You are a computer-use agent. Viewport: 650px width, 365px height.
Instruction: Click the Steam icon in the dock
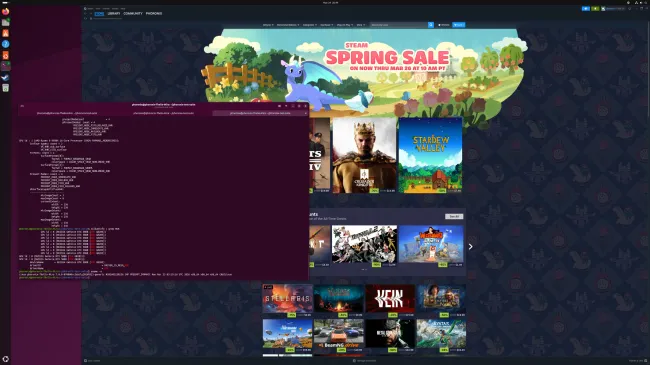(5, 77)
